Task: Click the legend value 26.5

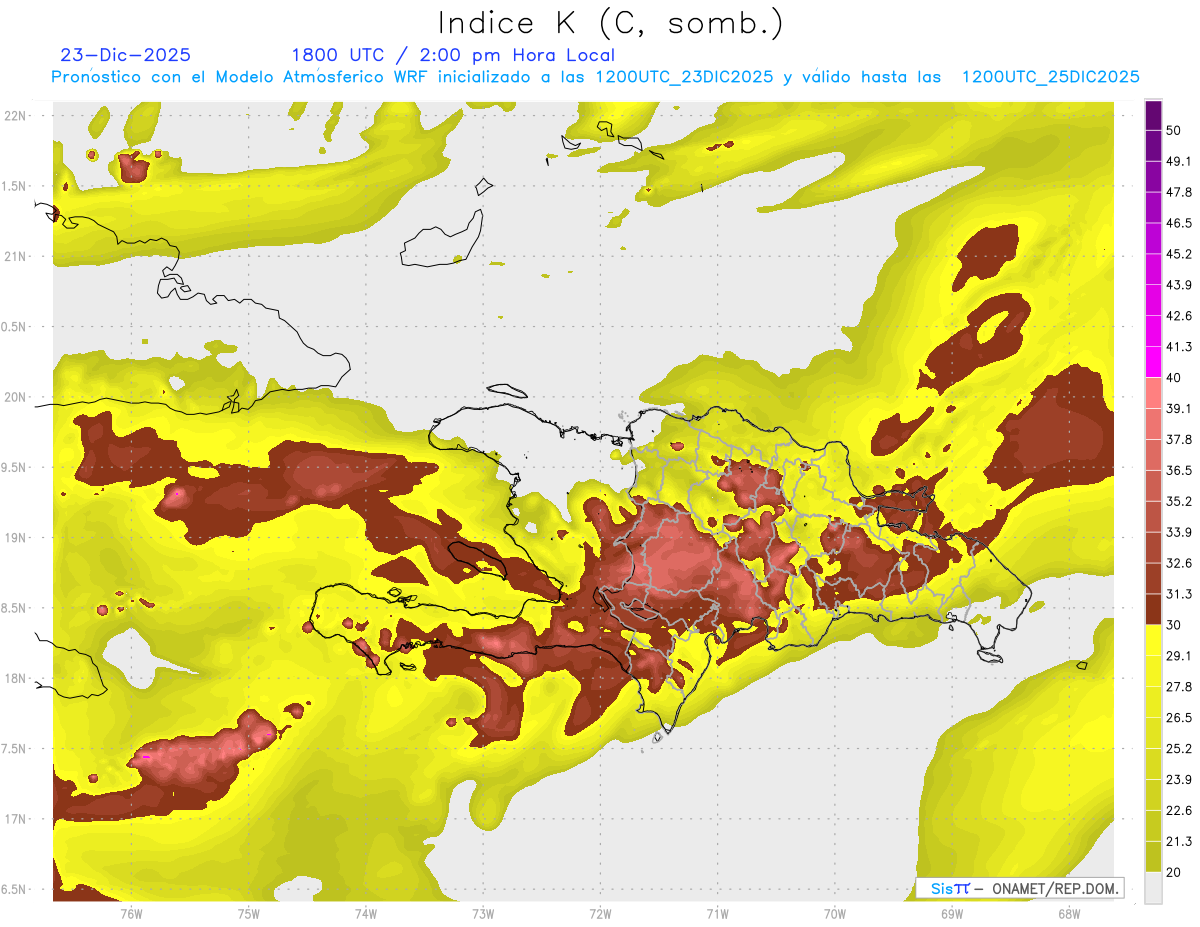Action: pos(1179,718)
